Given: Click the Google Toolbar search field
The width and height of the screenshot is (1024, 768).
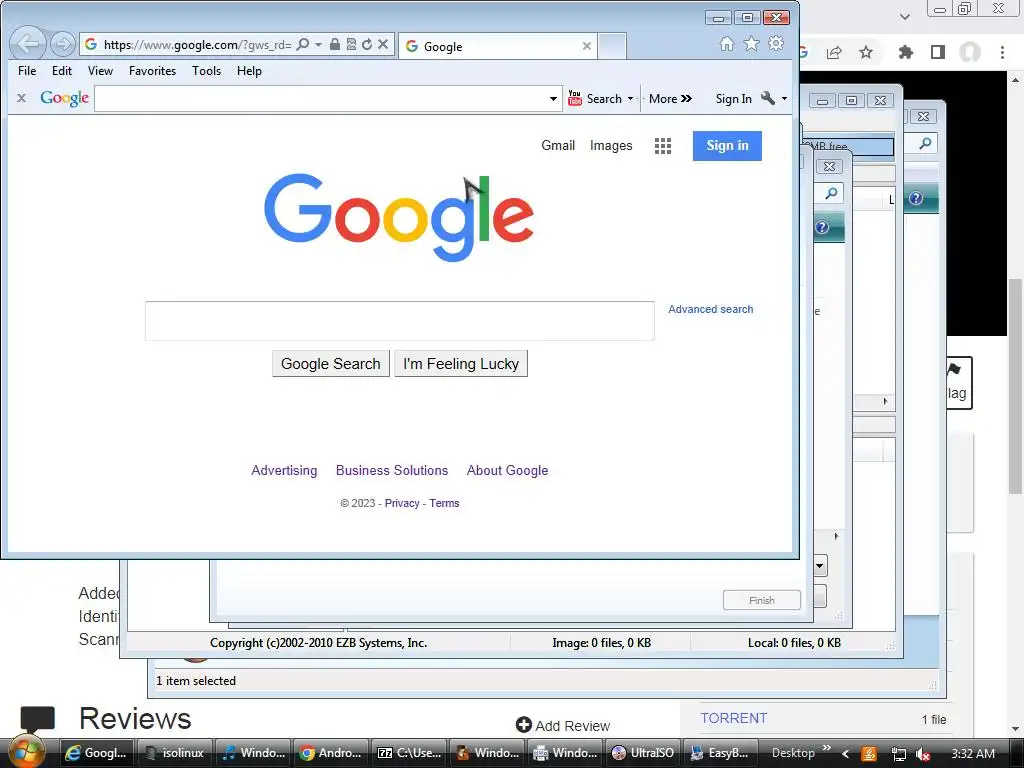Looking at the screenshot, I should pyautogui.click(x=321, y=99).
